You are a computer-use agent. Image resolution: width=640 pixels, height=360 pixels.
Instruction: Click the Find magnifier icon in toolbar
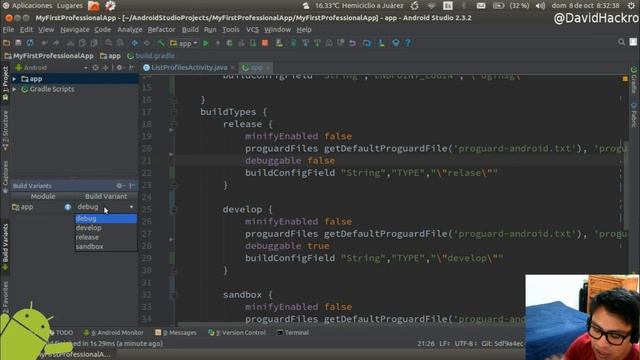pos(108,43)
